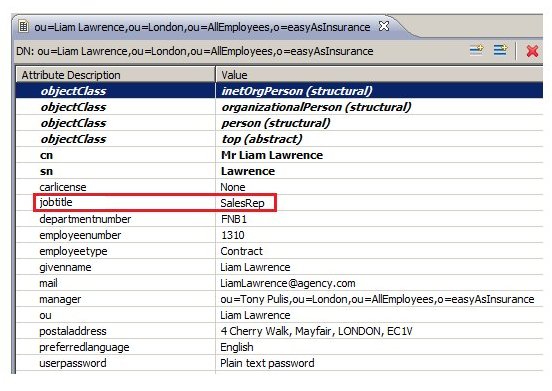Image resolution: width=552 pixels, height=391 pixels.
Task: Click the mail attribute name
Action: click(48, 283)
